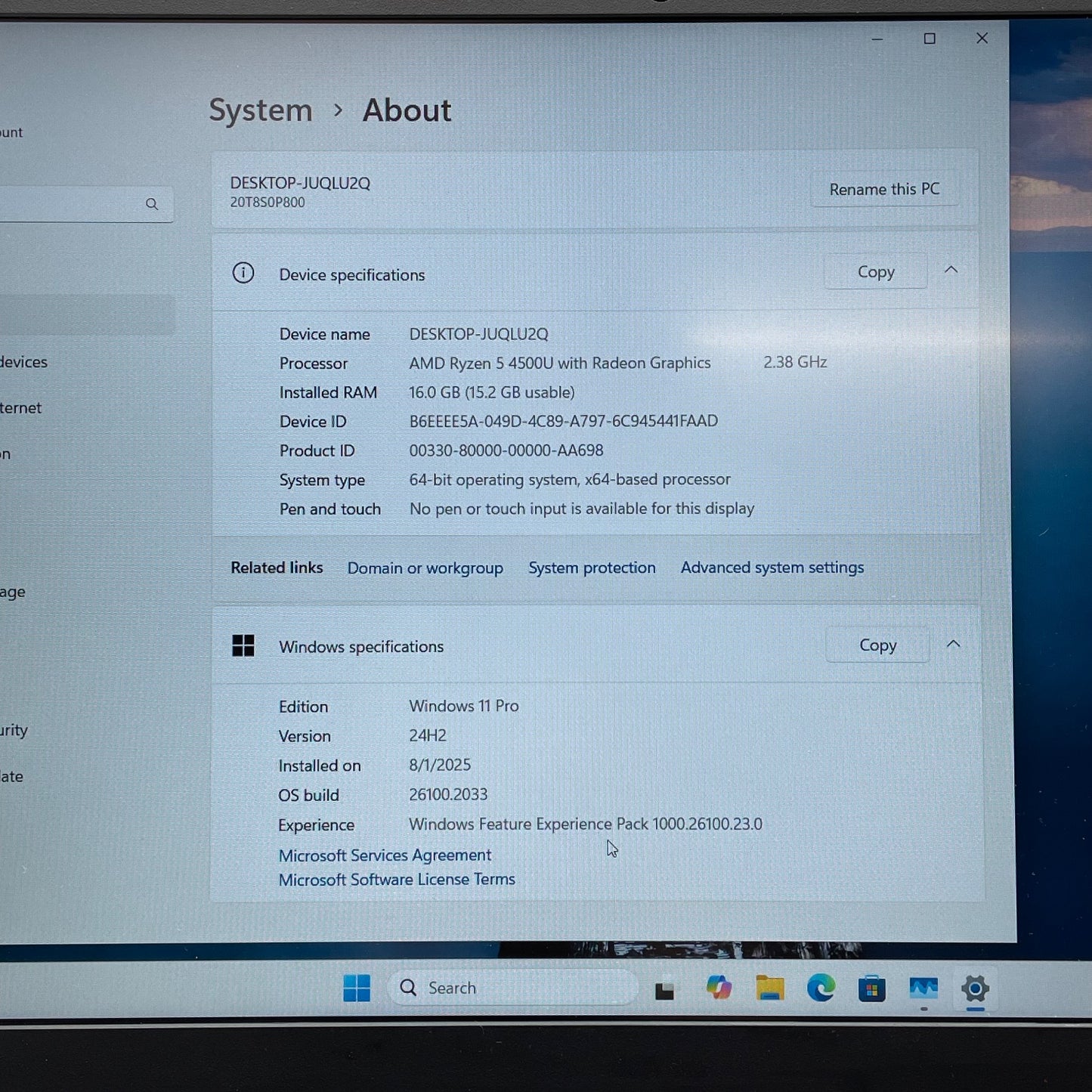Open Advanced system settings
This screenshot has height=1092, width=1092.
pos(772,568)
